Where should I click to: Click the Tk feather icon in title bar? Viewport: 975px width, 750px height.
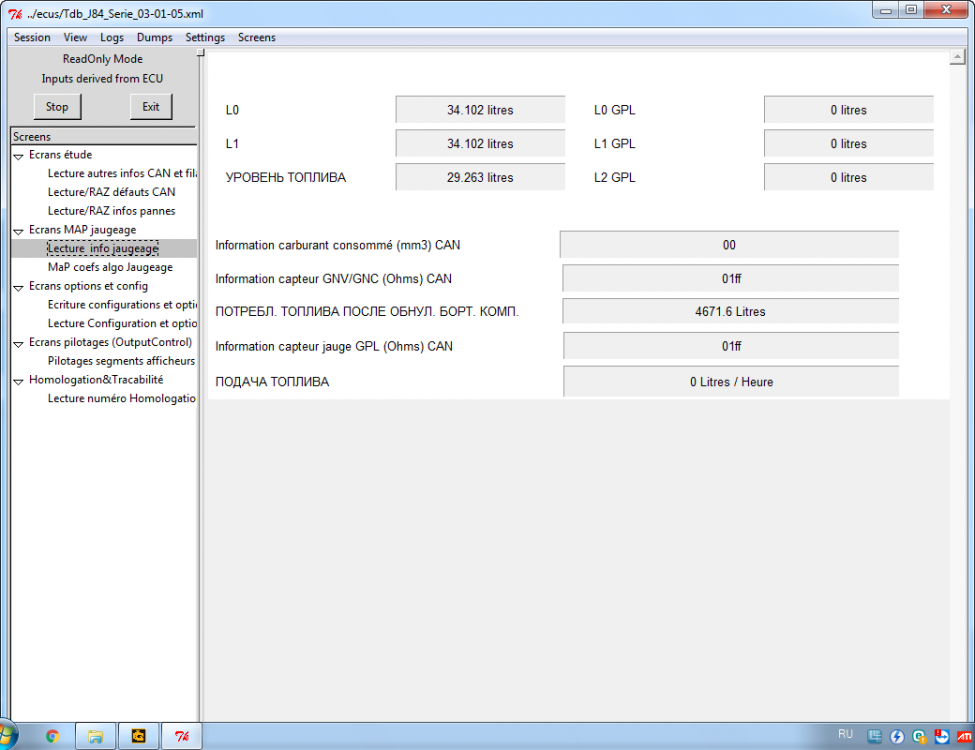coord(15,14)
